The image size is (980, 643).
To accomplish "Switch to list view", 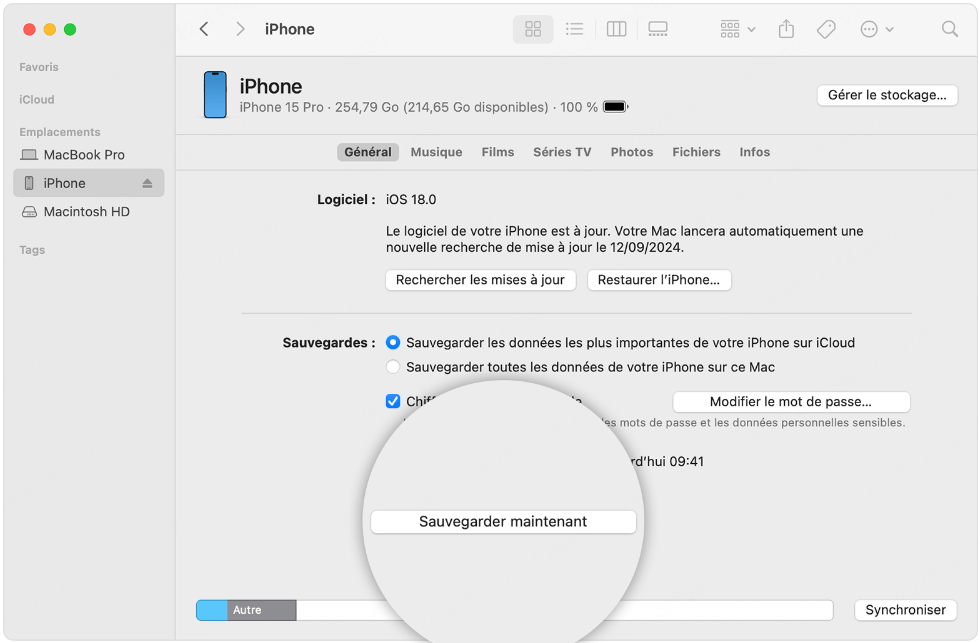I will [574, 29].
